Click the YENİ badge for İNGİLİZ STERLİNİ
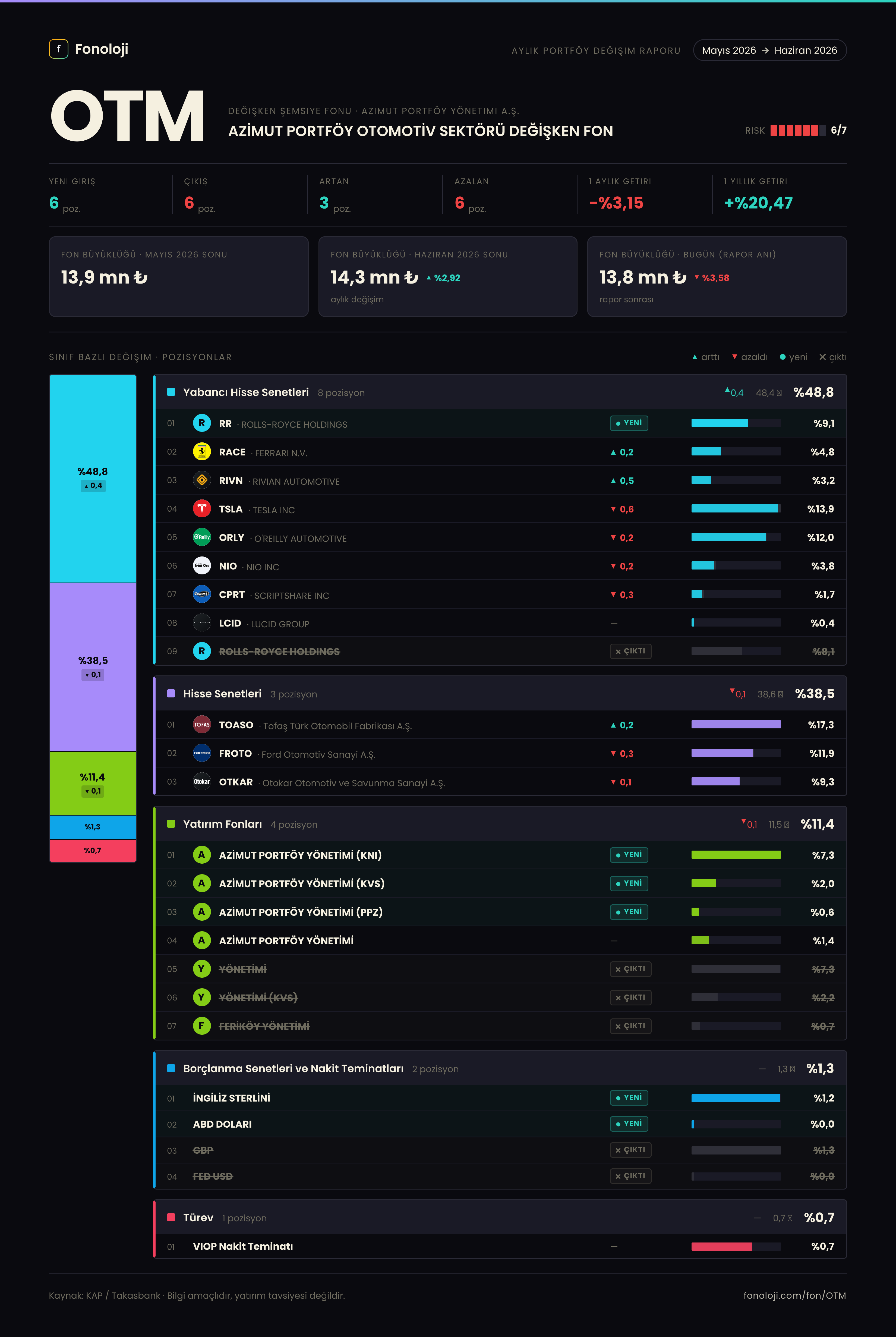Screen dimensions: 896x1337 (629, 1097)
